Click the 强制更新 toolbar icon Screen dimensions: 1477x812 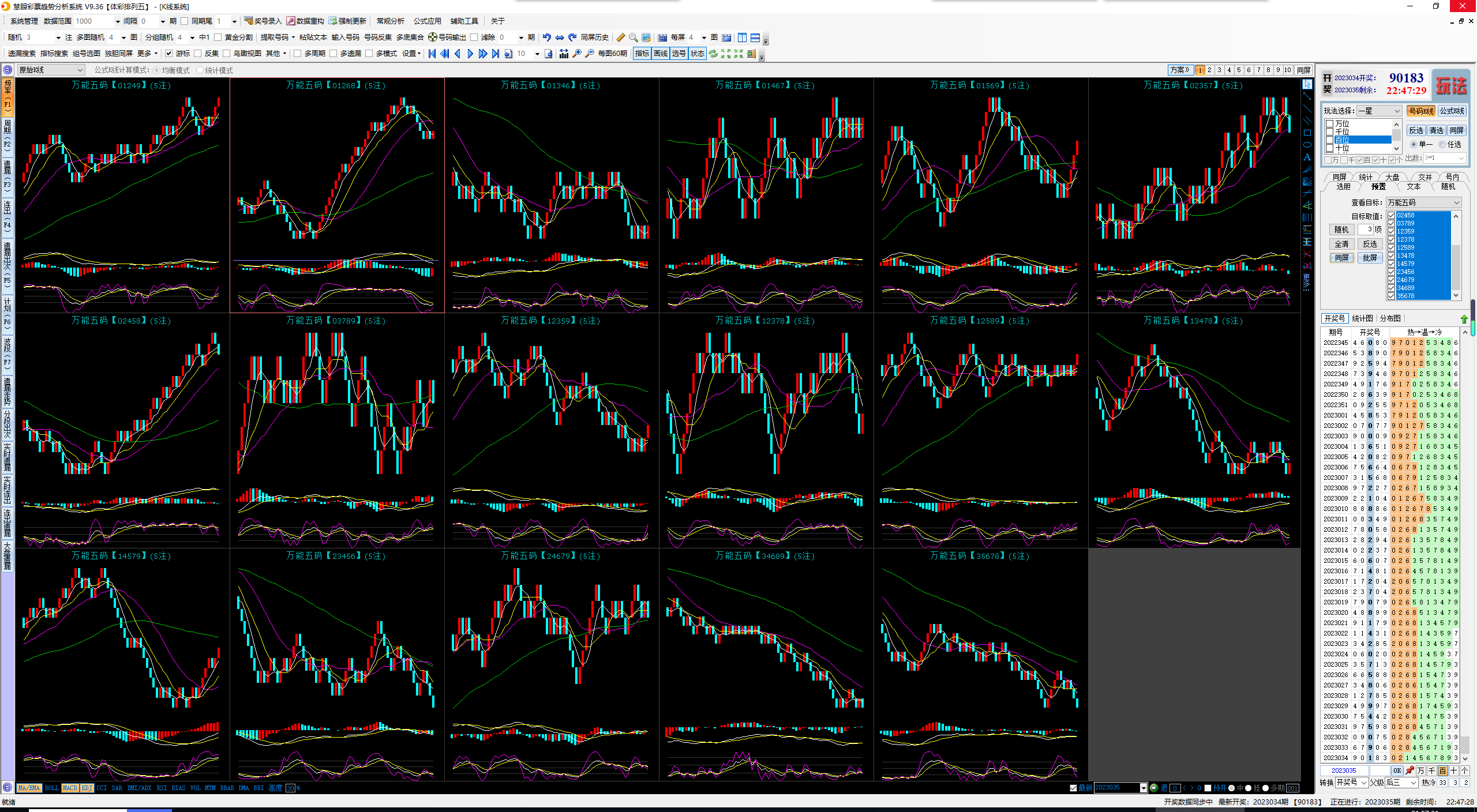[333, 21]
